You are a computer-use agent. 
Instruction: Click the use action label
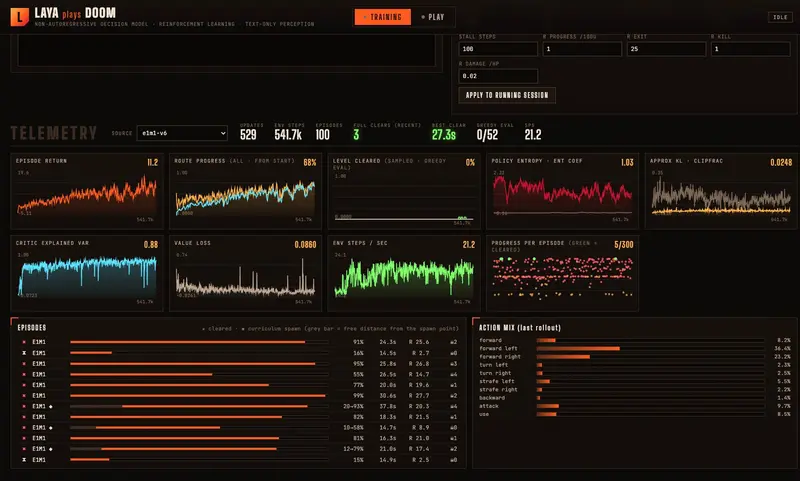point(484,414)
